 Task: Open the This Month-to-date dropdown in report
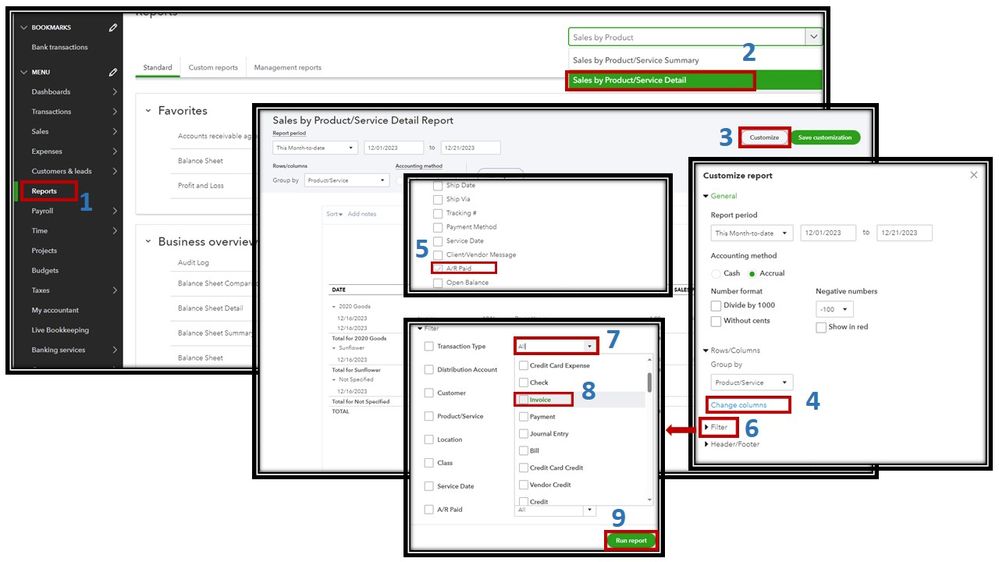click(315, 148)
